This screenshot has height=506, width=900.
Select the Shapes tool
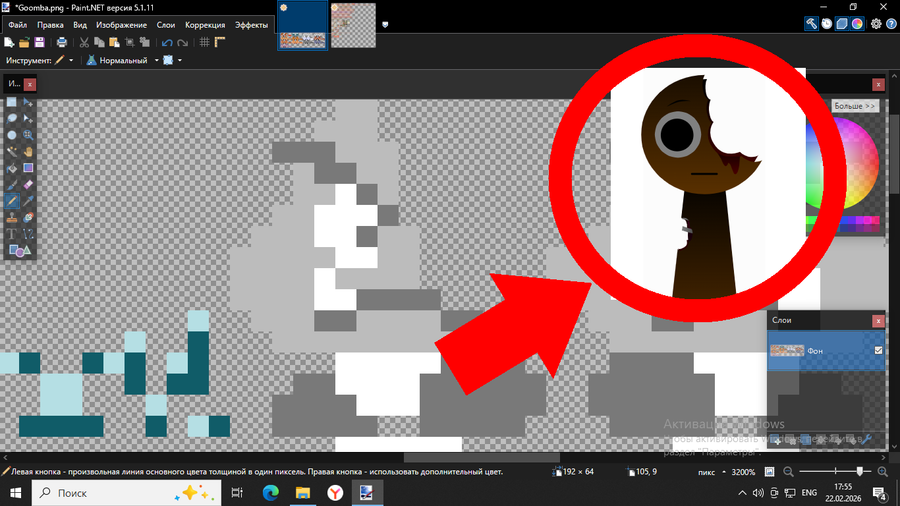20,251
